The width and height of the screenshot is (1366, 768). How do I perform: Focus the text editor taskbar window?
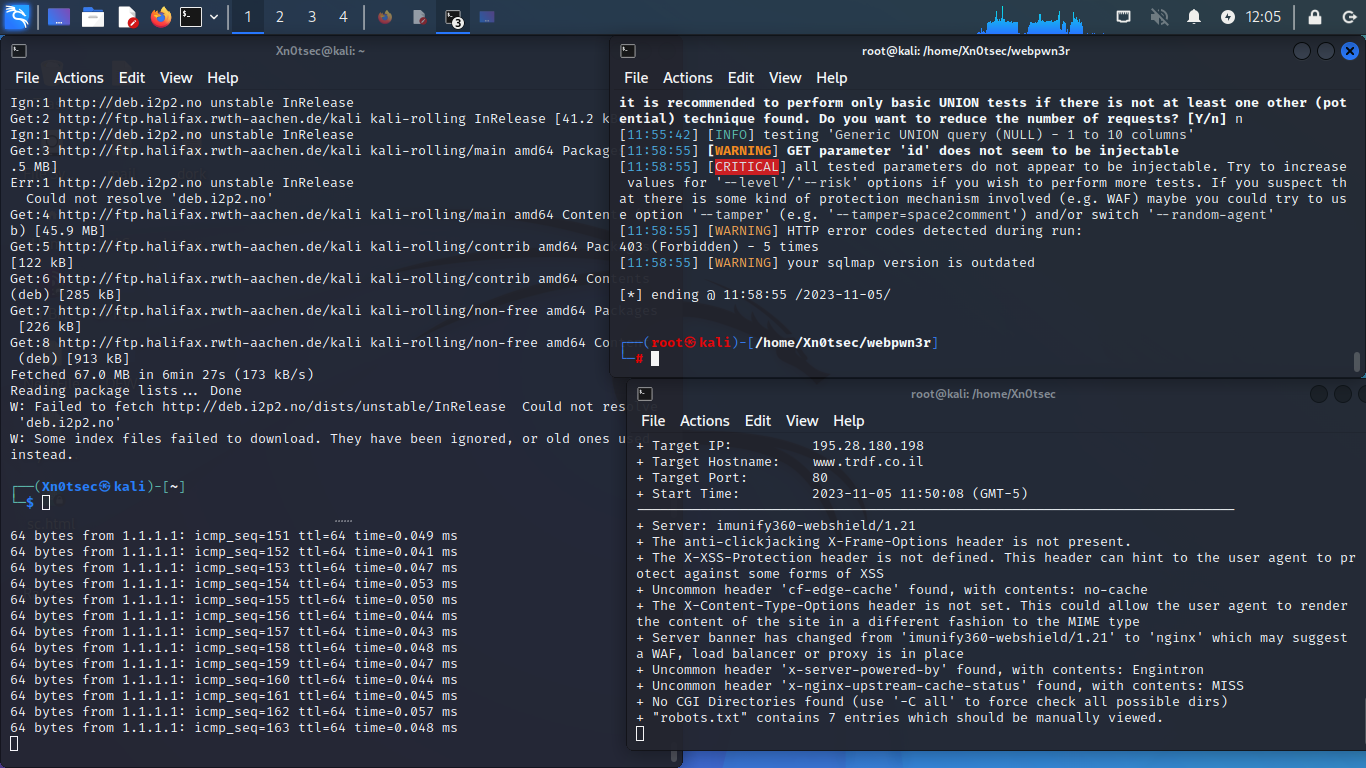(420, 17)
